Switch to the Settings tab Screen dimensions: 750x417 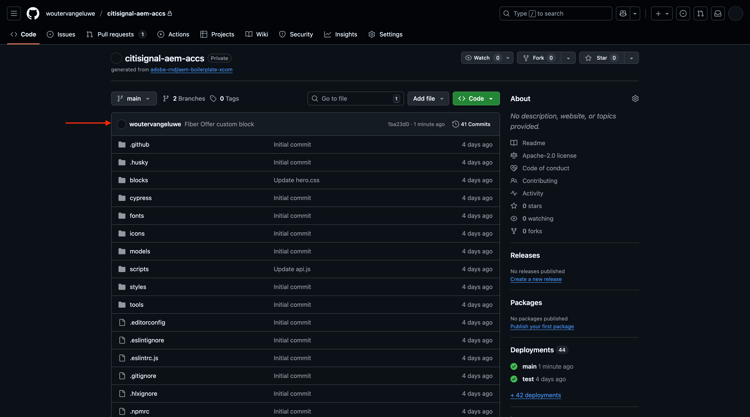pos(386,34)
